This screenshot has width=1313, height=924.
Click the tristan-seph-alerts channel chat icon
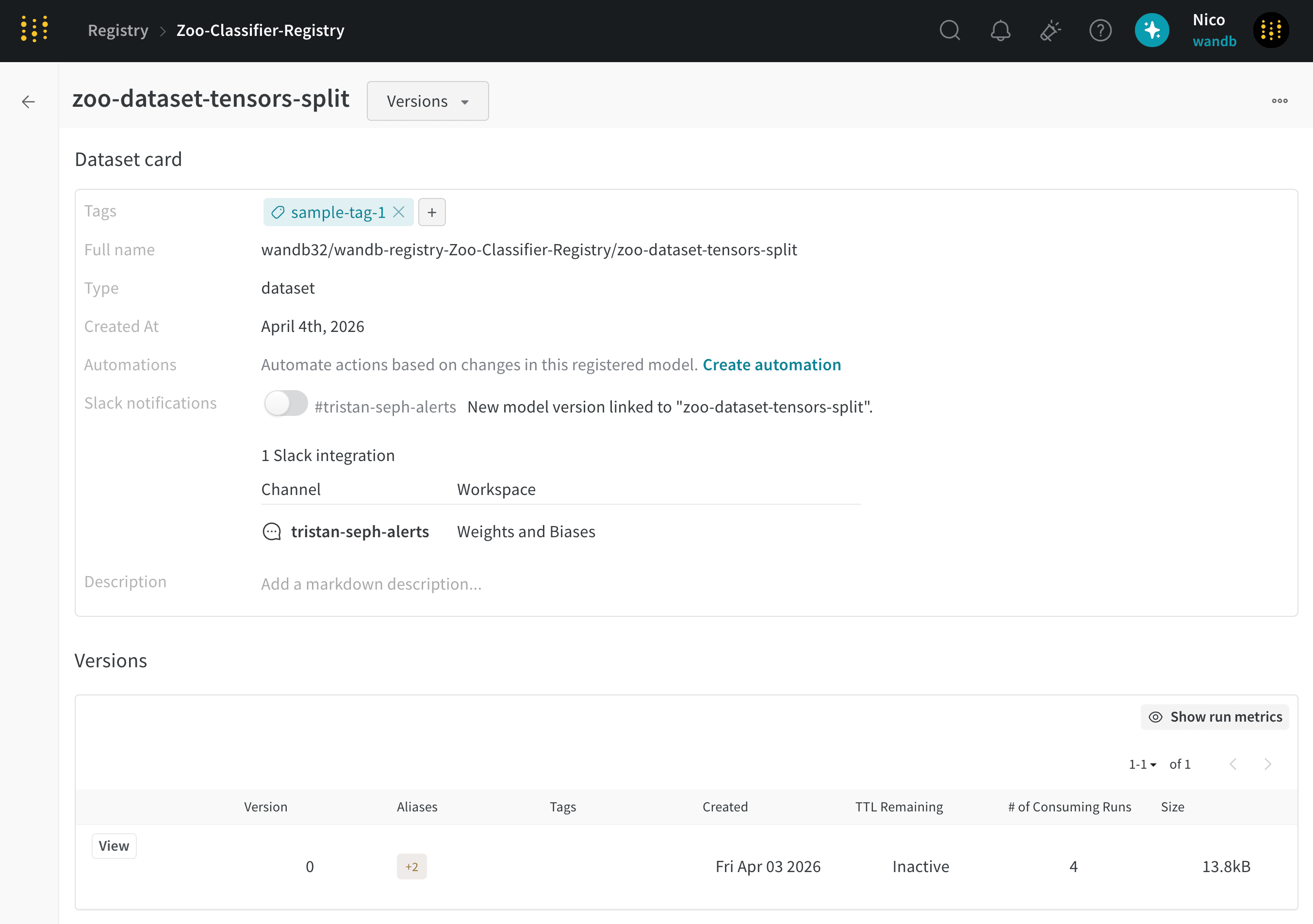[272, 532]
